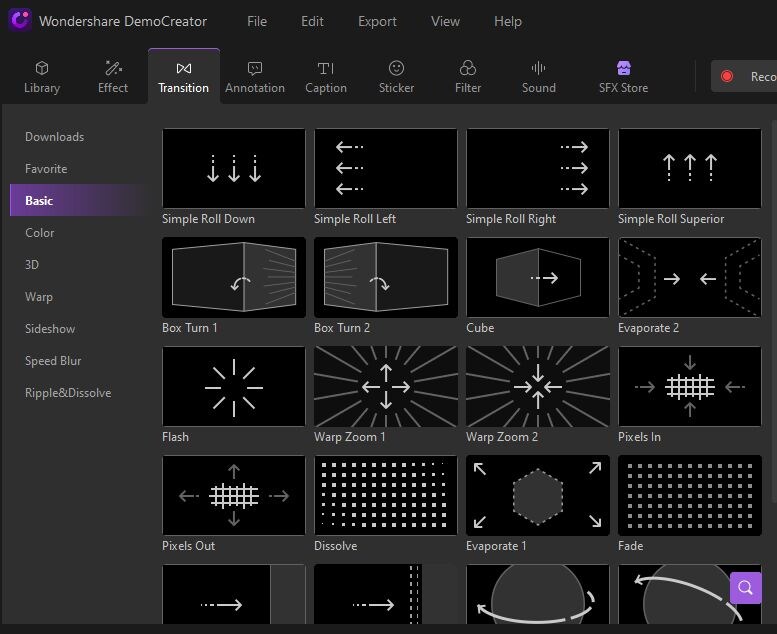Choose the 3D transition category
Image resolution: width=777 pixels, height=634 pixels.
(33, 265)
